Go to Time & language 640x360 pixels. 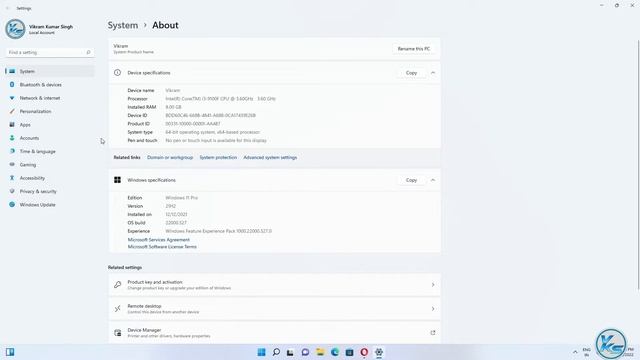[50, 151]
